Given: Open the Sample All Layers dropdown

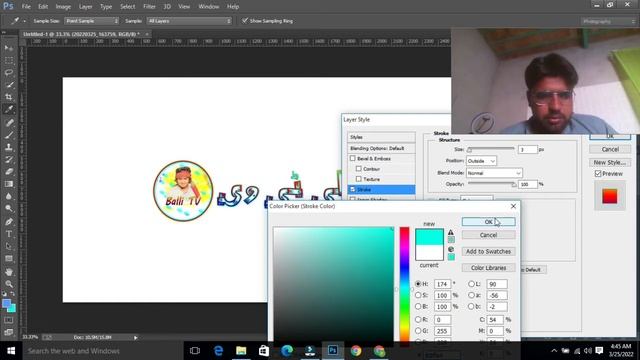Looking at the screenshot, I should [189, 21].
